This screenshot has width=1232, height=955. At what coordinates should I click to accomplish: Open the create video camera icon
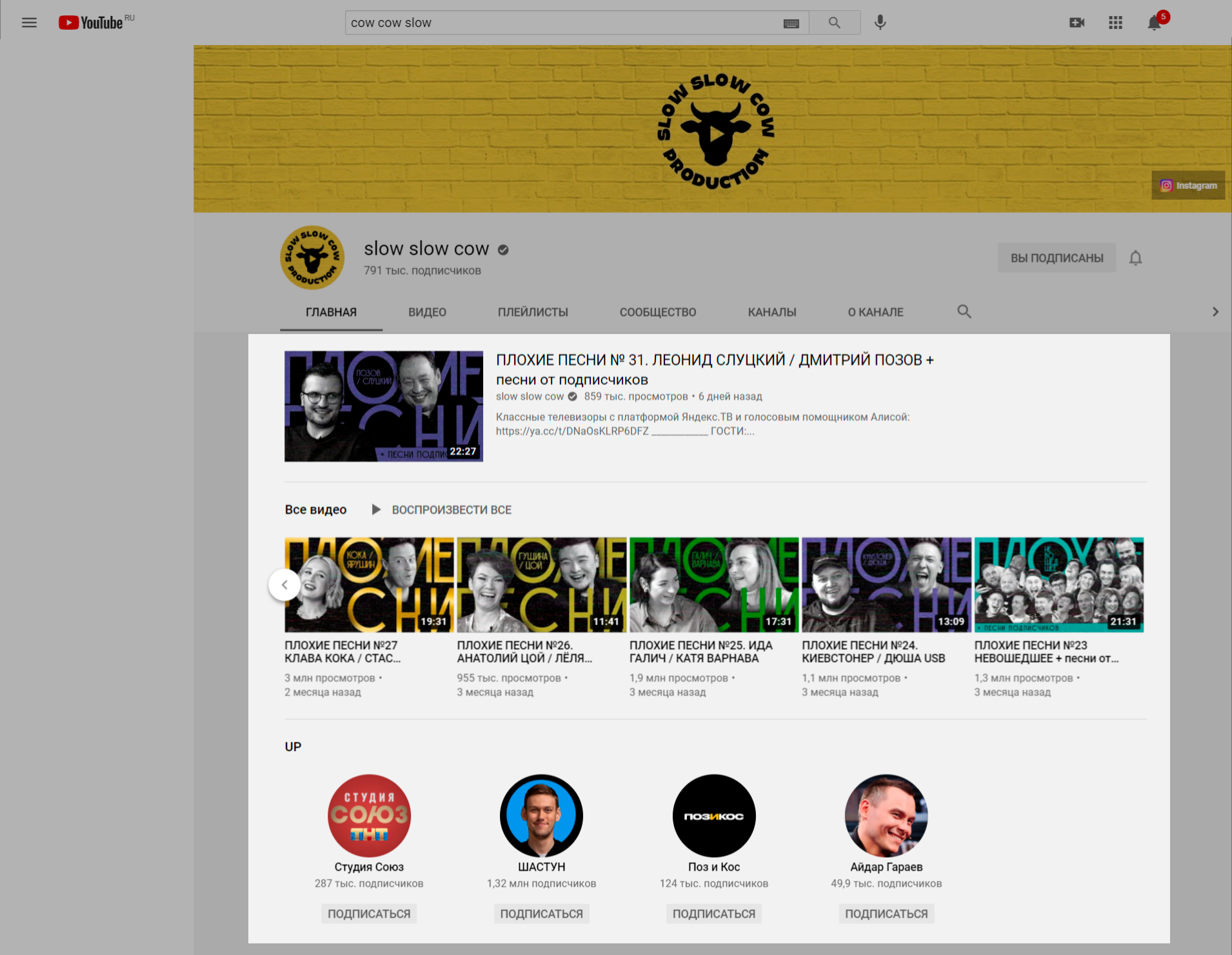[x=1077, y=23]
